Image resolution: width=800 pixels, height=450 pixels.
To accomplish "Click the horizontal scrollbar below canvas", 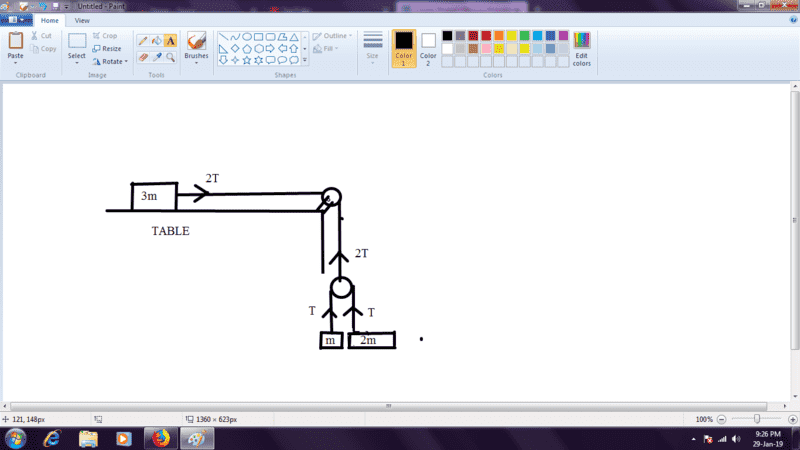I will pyautogui.click(x=390, y=406).
